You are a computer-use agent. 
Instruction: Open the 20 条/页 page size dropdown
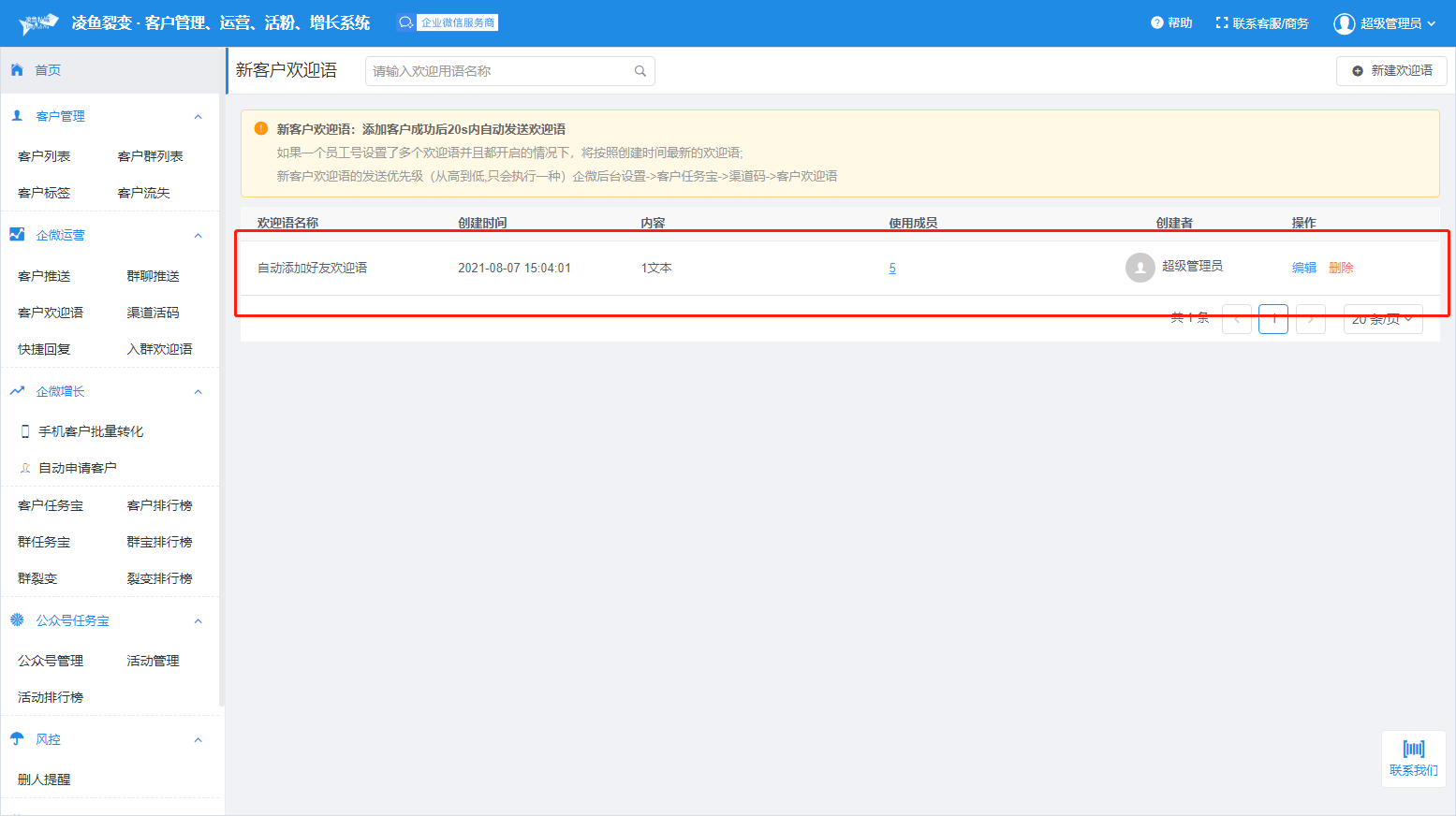click(1382, 319)
